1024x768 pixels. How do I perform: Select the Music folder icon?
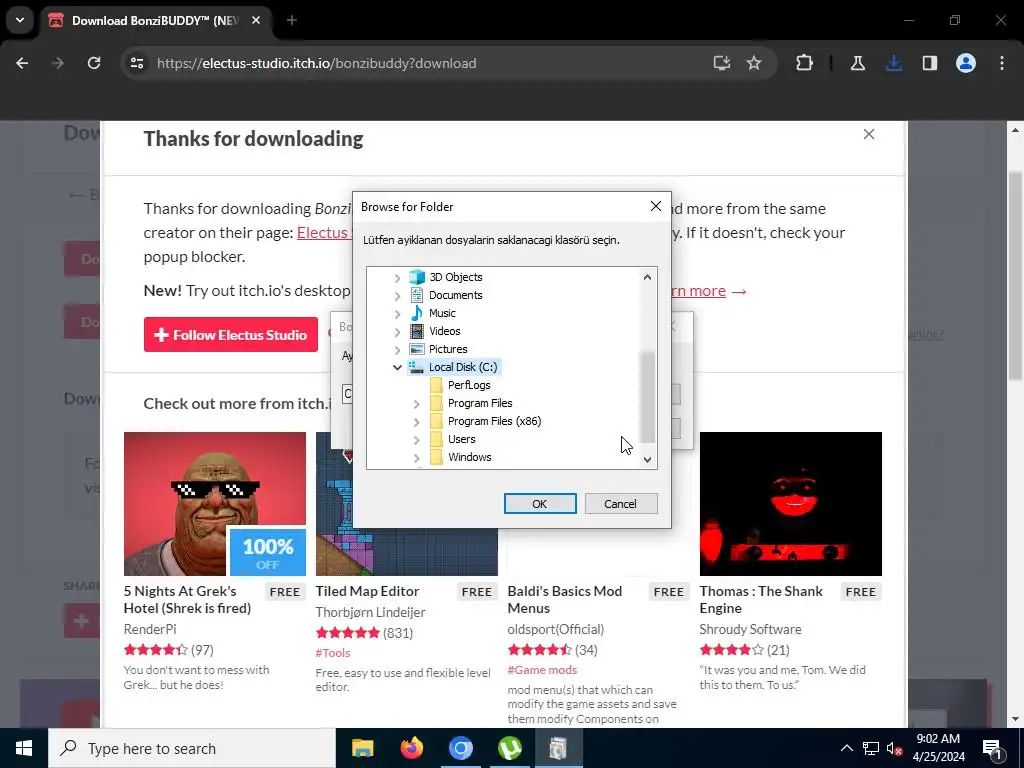417,313
